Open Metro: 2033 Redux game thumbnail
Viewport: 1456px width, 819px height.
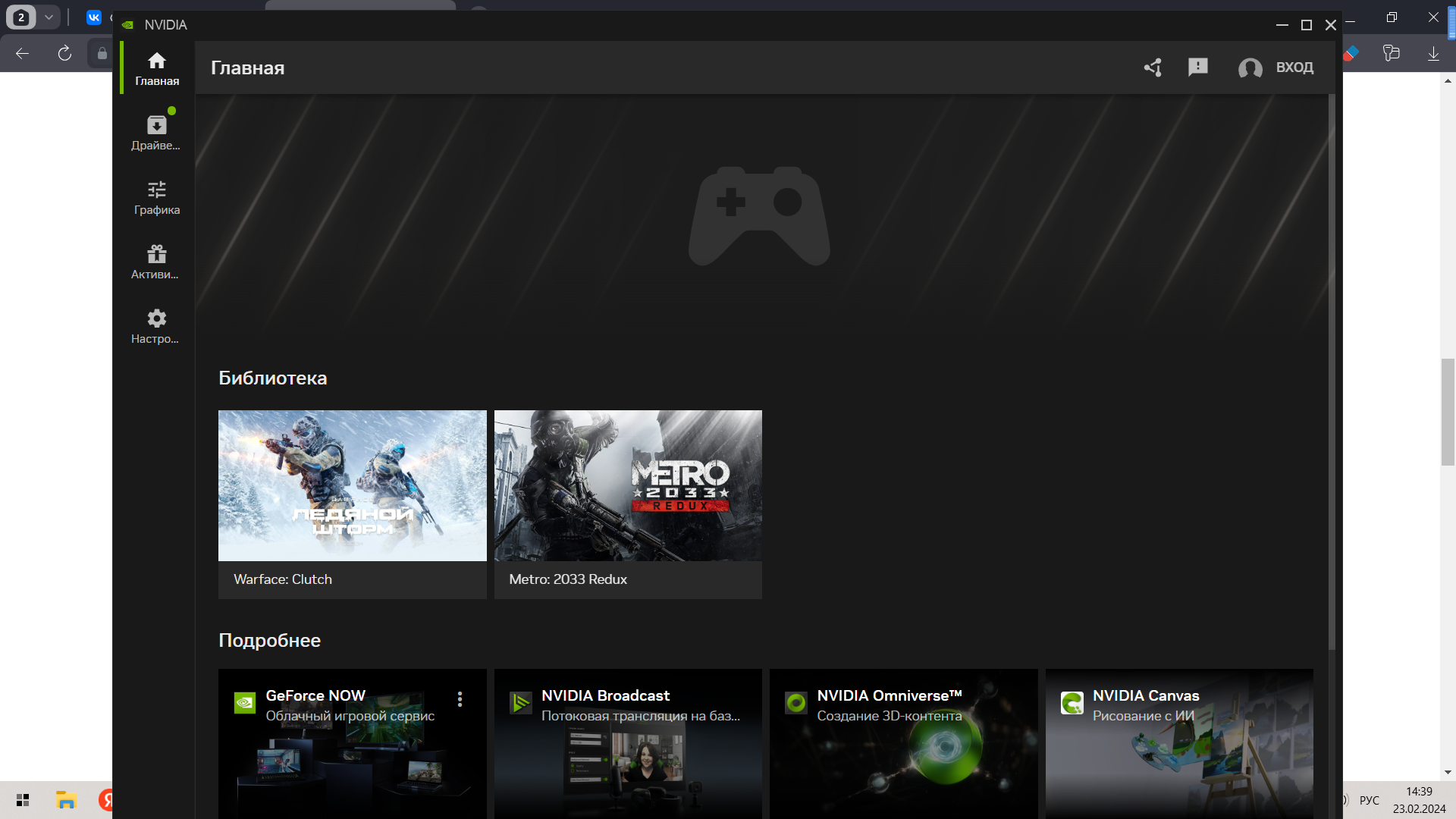tap(628, 485)
